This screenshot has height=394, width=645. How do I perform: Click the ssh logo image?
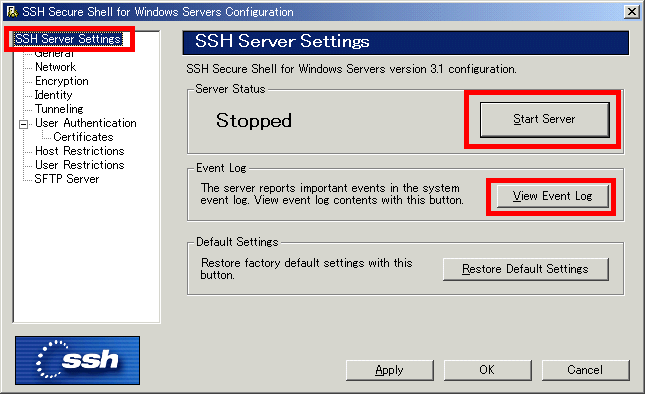(x=77, y=360)
